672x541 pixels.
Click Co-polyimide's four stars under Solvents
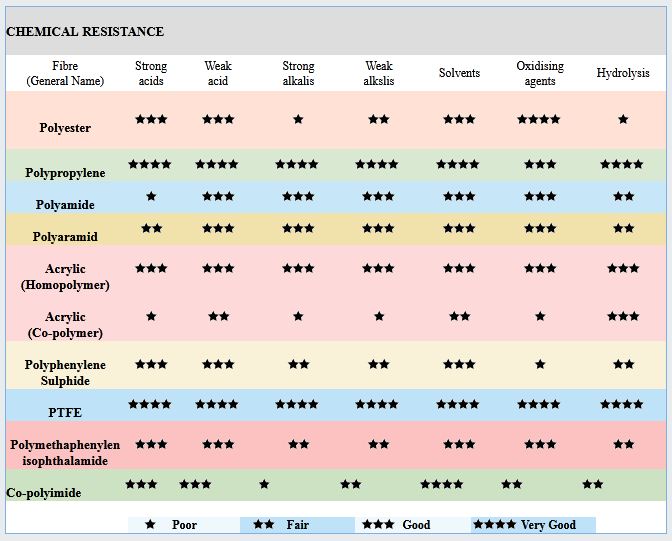[x=441, y=485]
